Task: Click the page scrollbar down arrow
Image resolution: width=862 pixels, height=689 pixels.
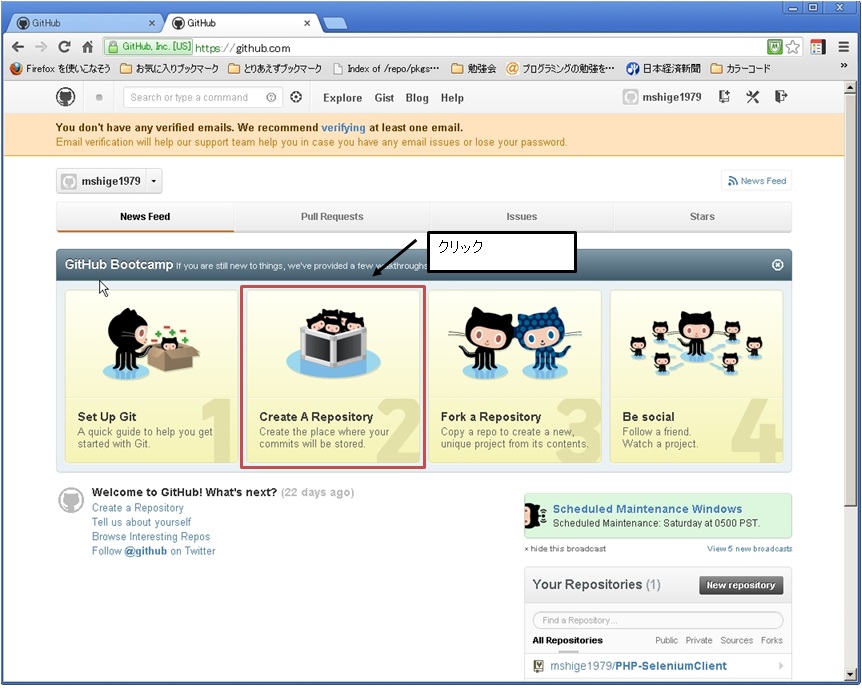Action: coord(850,674)
